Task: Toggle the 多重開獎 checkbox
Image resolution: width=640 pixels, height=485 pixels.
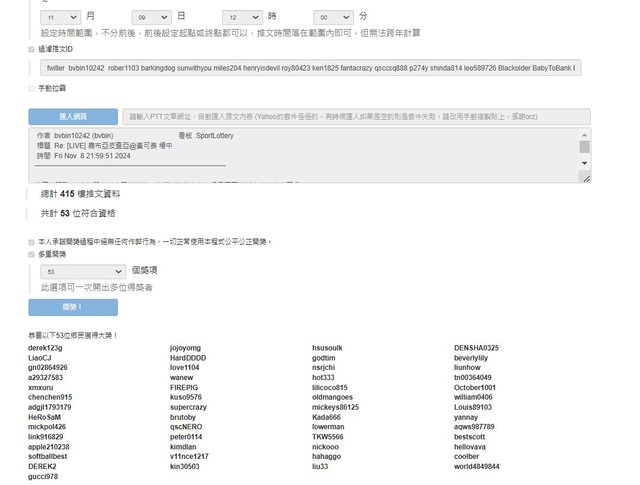Action: click(x=32, y=254)
